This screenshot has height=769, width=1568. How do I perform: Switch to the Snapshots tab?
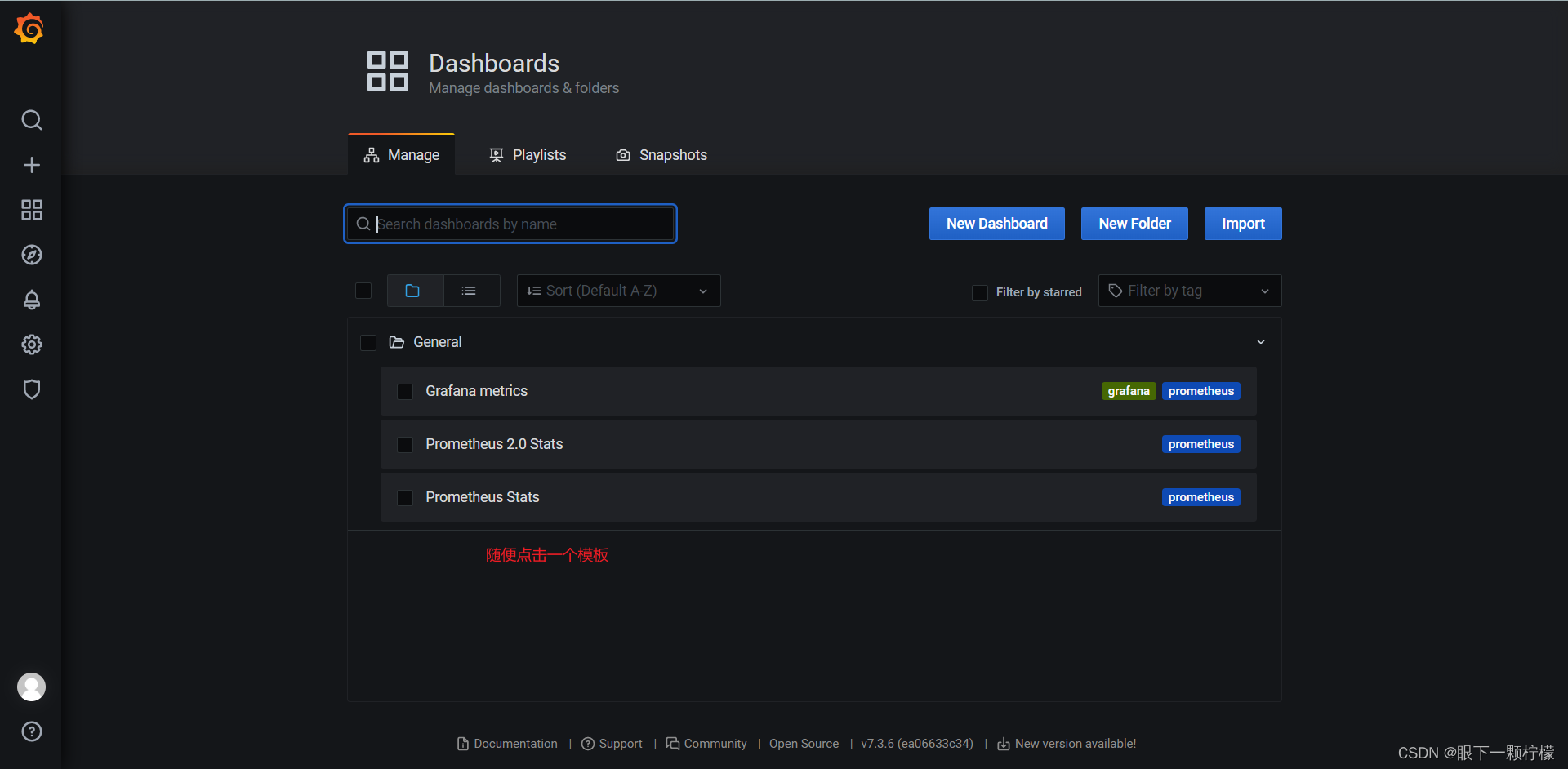coord(661,155)
